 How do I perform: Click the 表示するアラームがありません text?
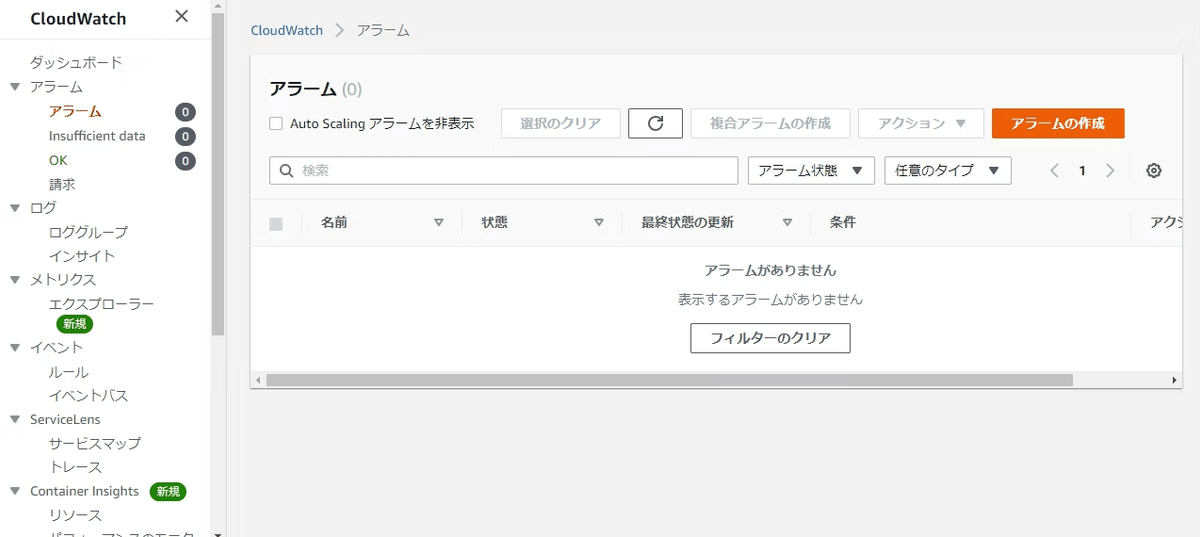coord(770,299)
